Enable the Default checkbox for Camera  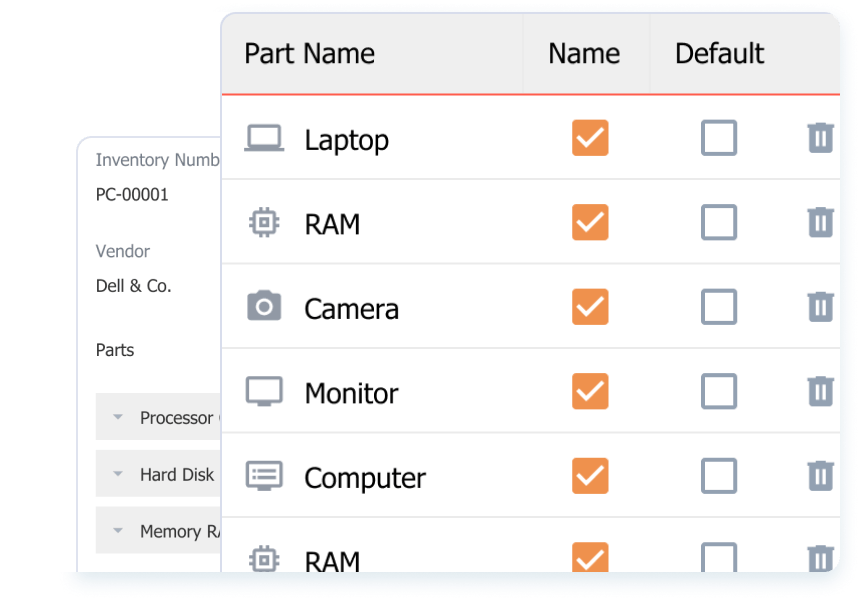click(x=718, y=307)
